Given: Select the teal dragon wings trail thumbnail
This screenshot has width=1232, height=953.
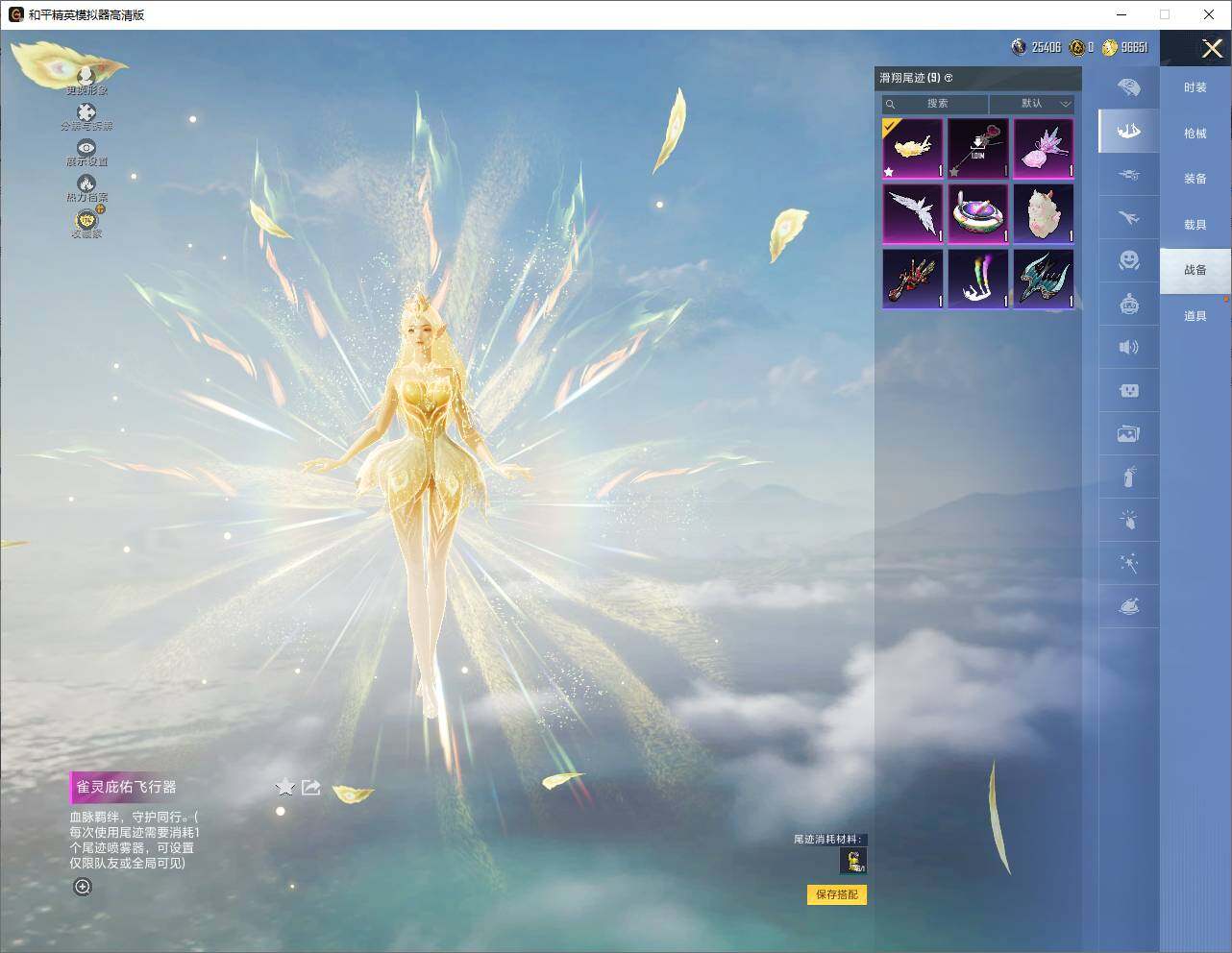Looking at the screenshot, I should tap(1044, 279).
